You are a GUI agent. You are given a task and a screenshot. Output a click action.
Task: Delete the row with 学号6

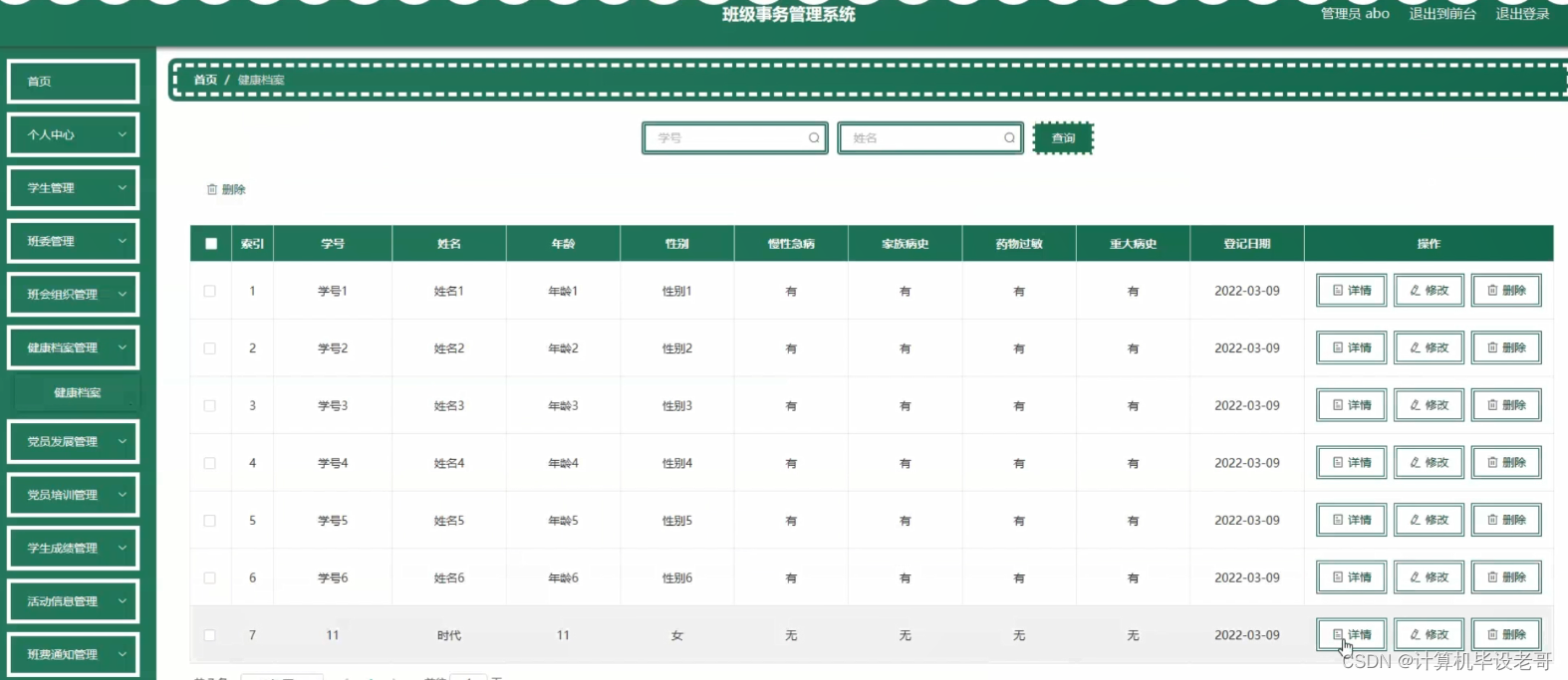click(x=1506, y=577)
